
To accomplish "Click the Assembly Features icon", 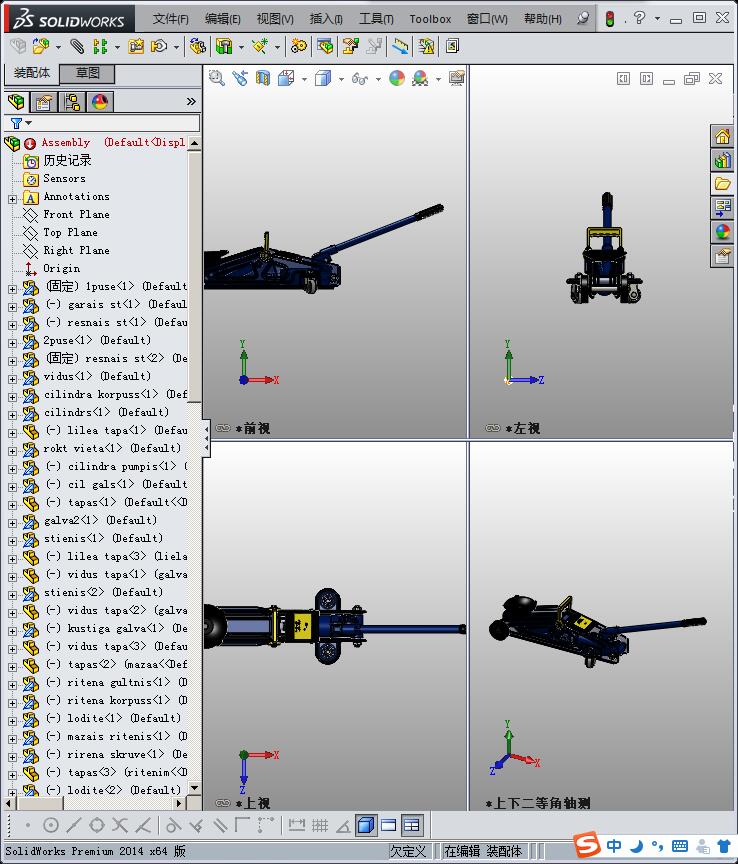I will pyautogui.click(x=224, y=46).
